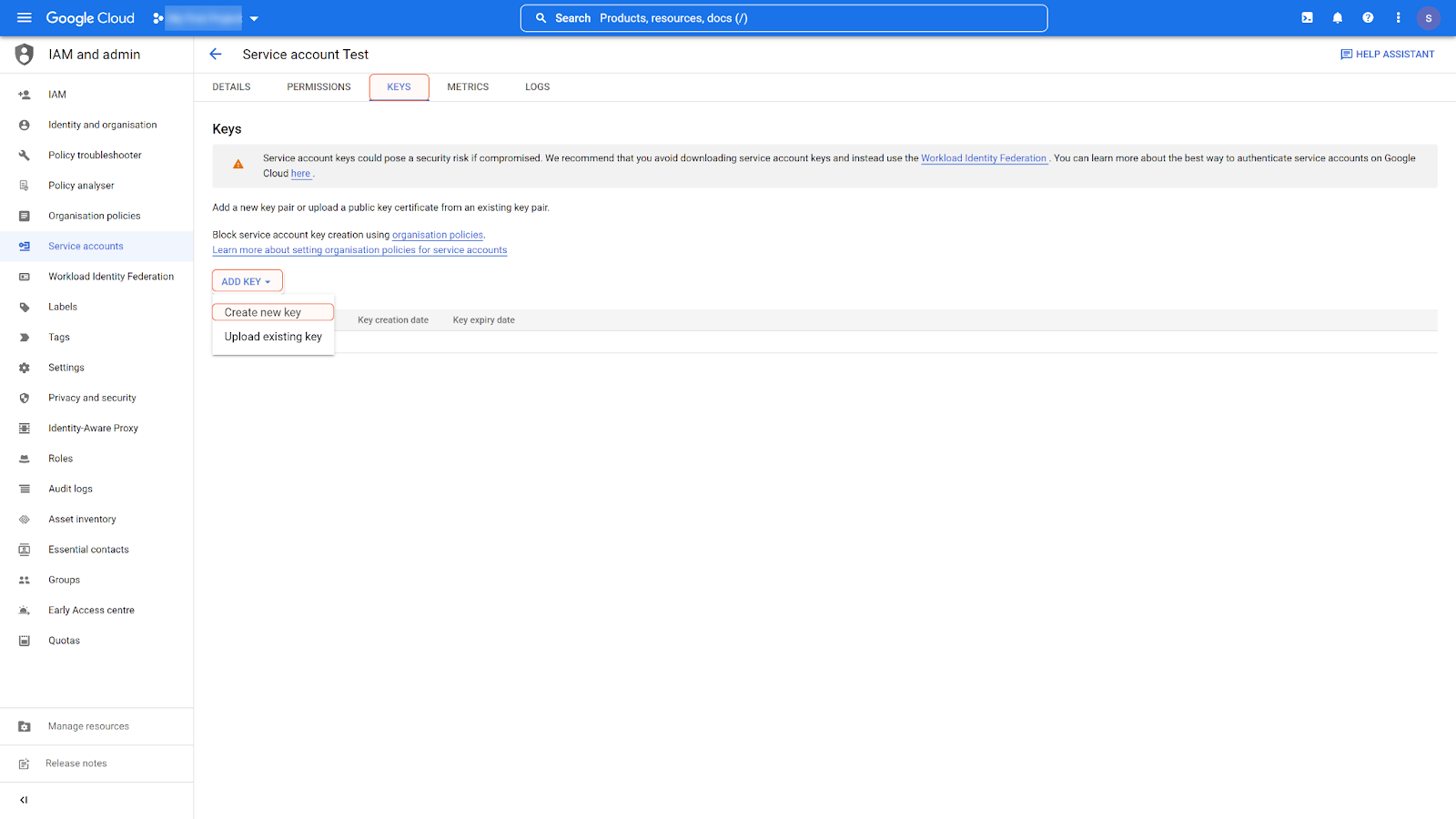Select the Roles sidebar item
The image size is (1456, 819).
pyautogui.click(x=60, y=458)
